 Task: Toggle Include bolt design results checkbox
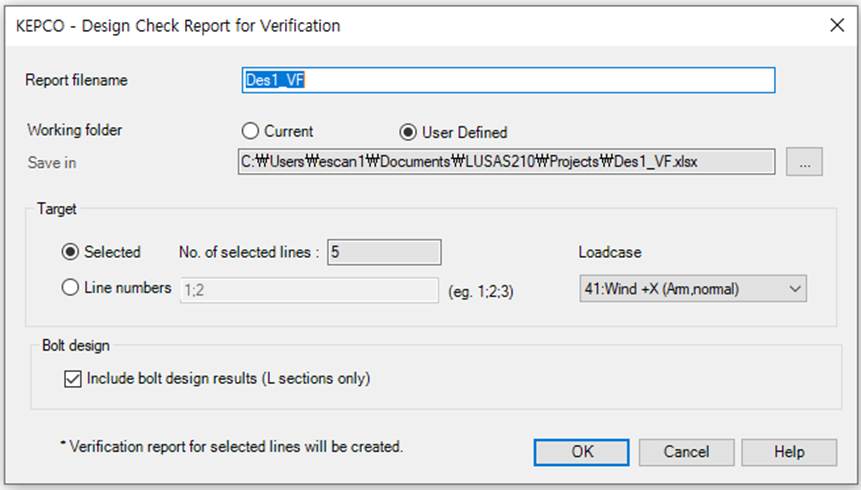point(74,378)
